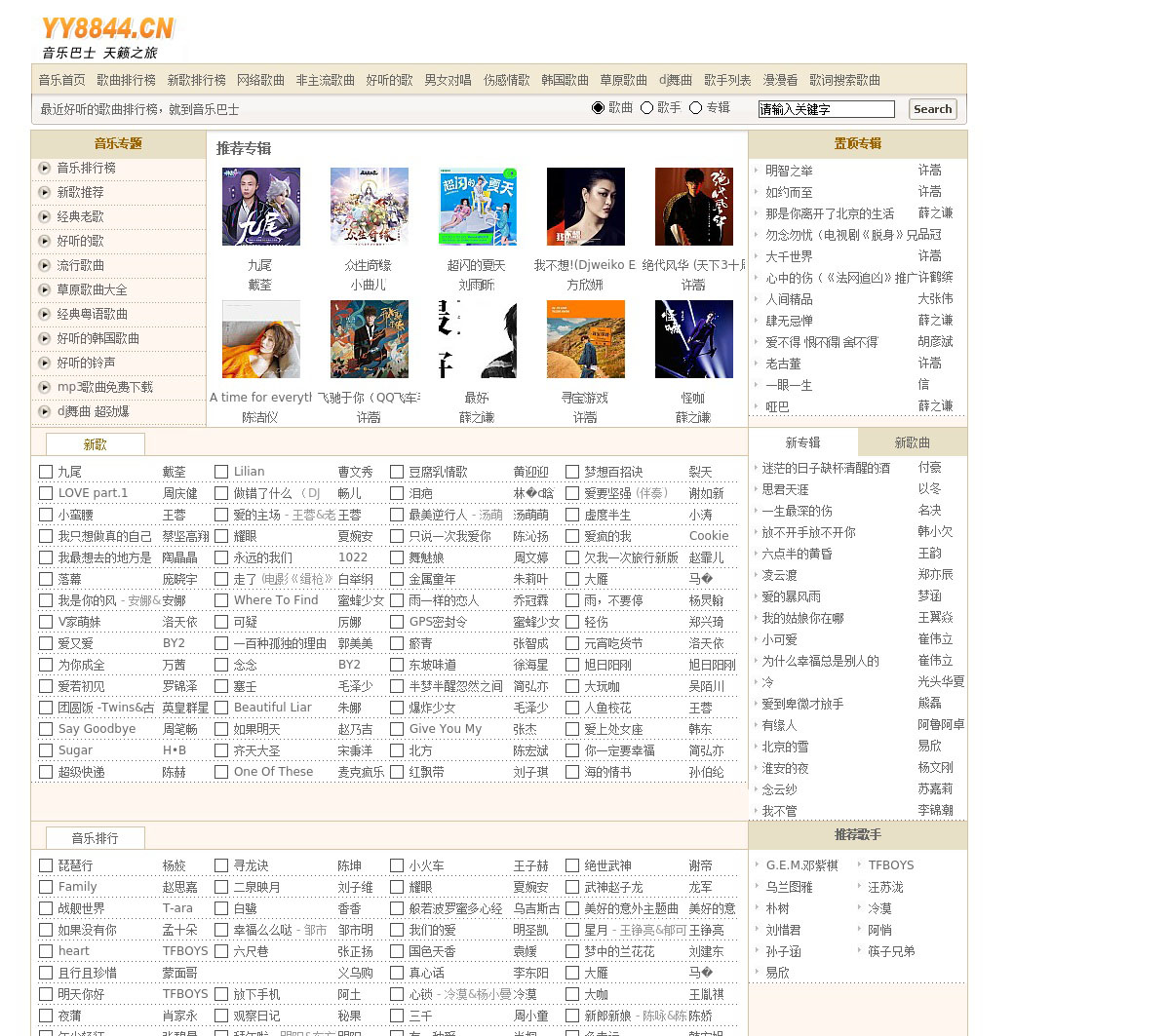Tick checkbox next to Lilian
This screenshot has height=1036, width=1170.
221,472
